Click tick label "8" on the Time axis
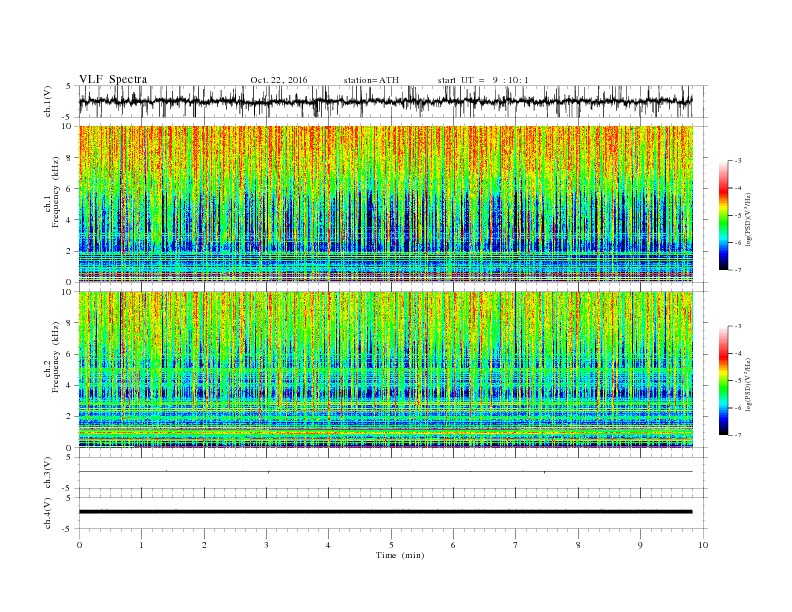This screenshot has height=612, width=792. 578,545
